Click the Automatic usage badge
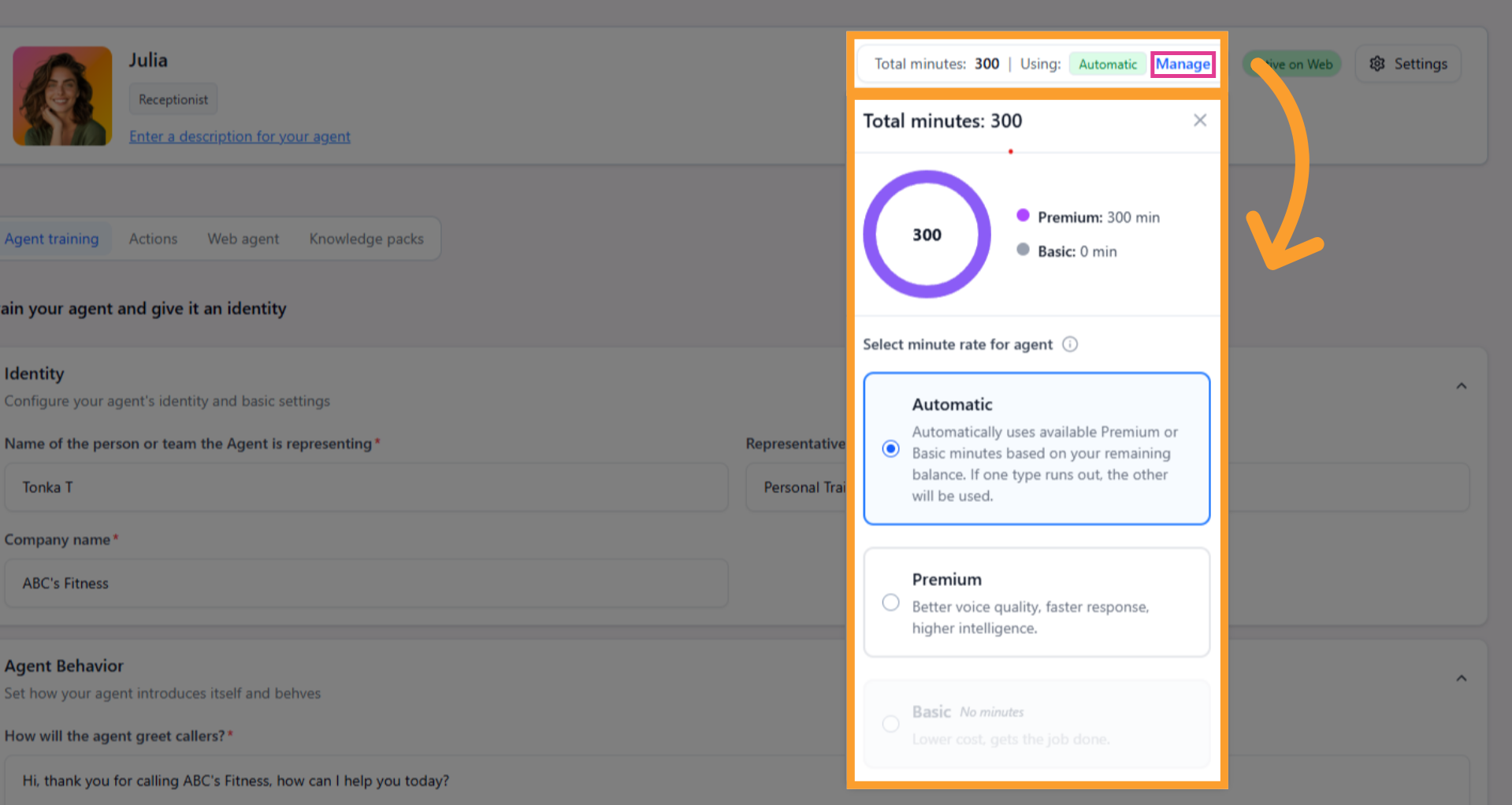The height and width of the screenshot is (805, 1512). pyautogui.click(x=1108, y=64)
